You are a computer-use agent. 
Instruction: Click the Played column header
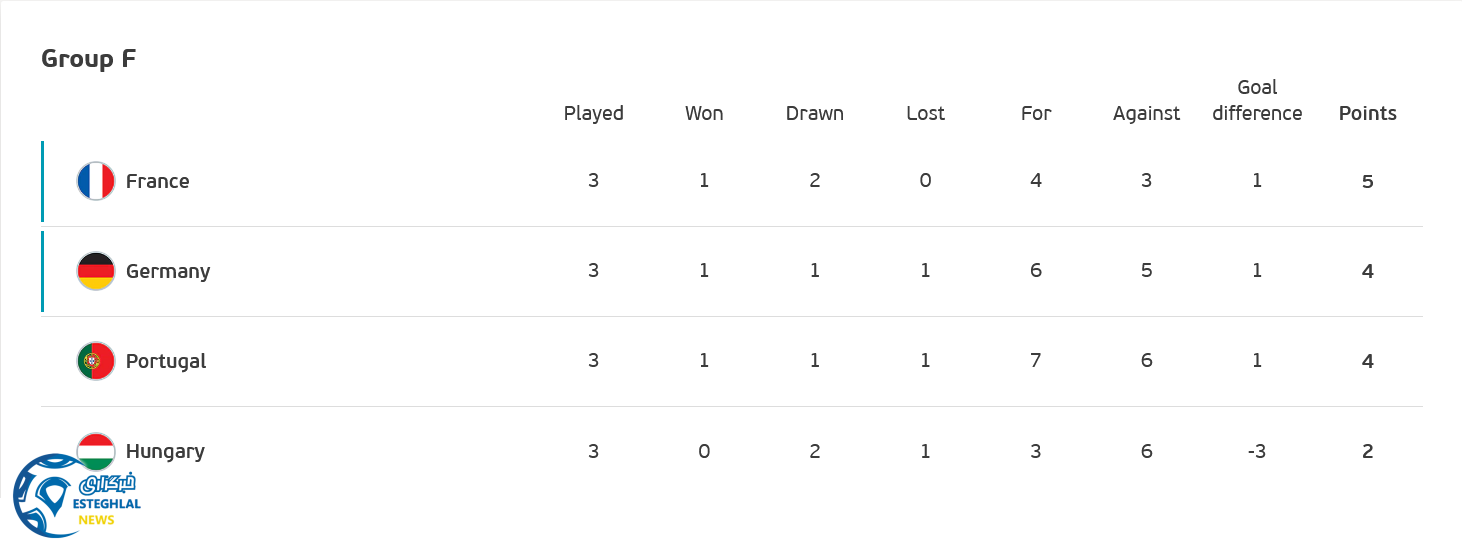tap(593, 113)
